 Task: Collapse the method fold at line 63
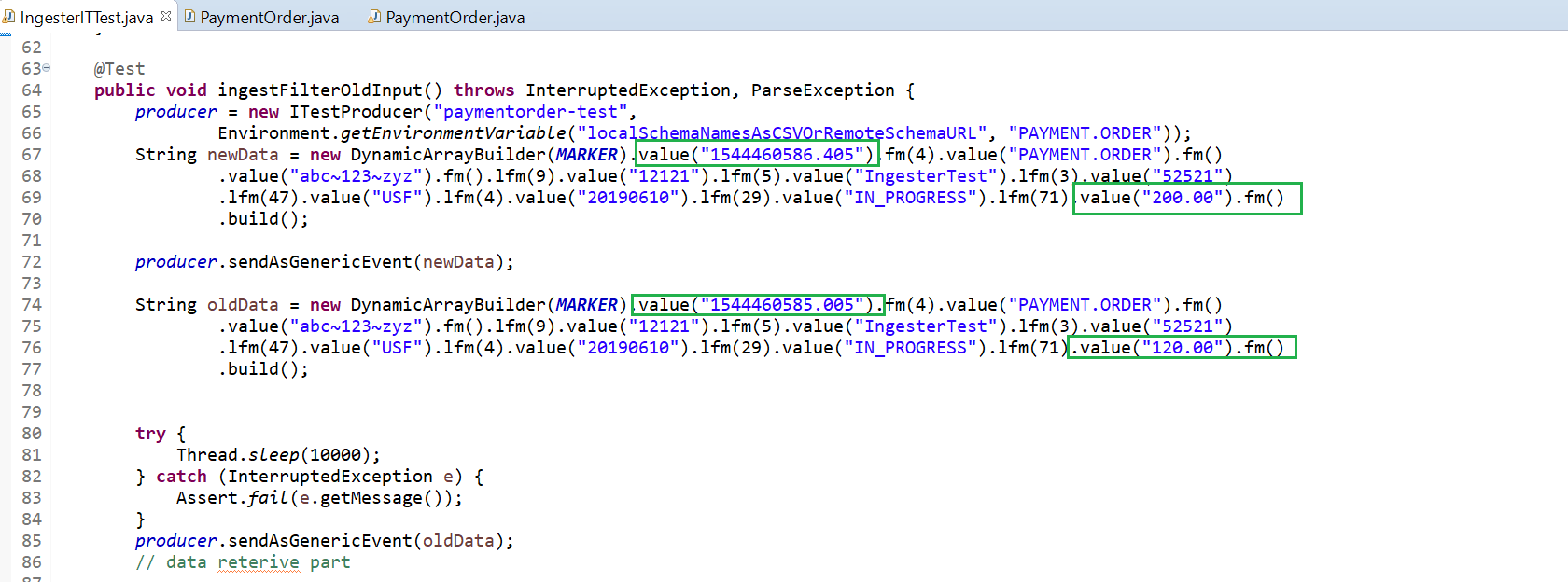click(x=47, y=68)
